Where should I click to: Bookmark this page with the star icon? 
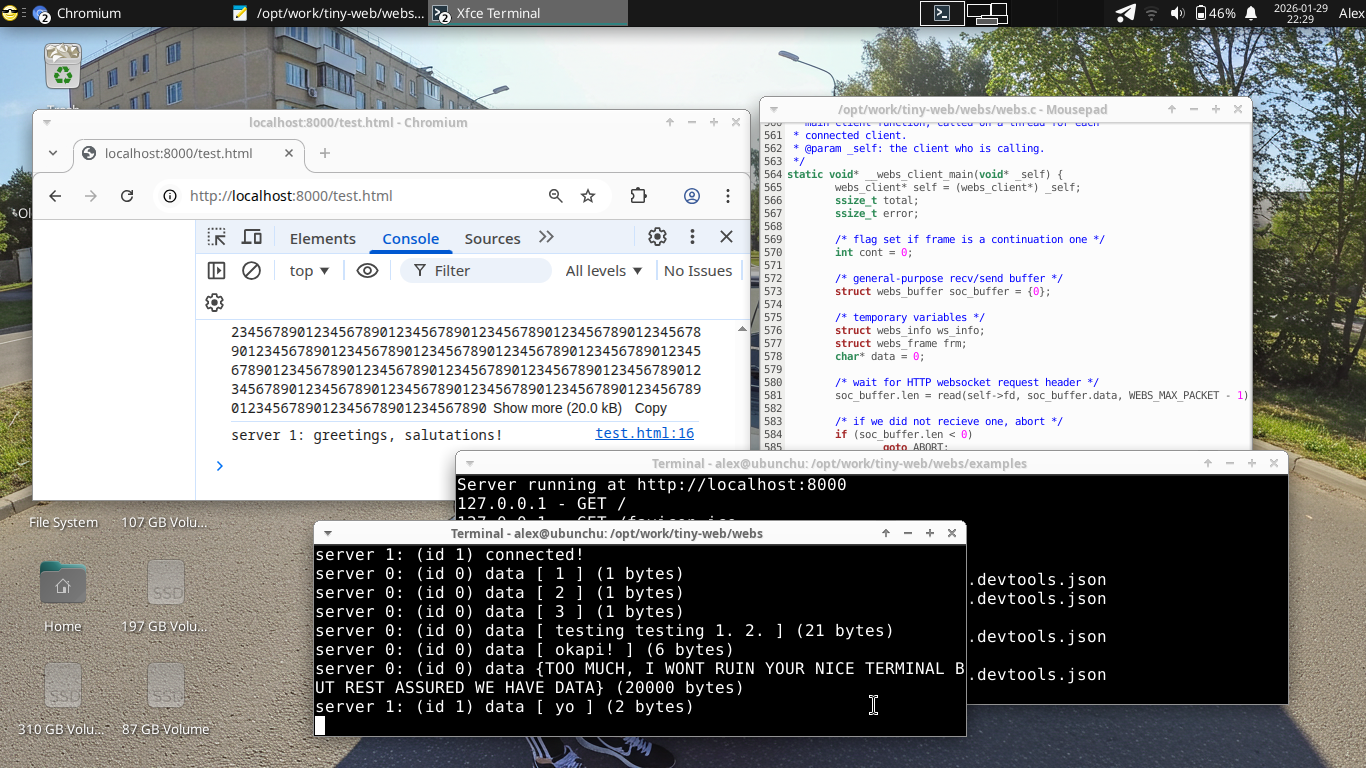coord(588,196)
